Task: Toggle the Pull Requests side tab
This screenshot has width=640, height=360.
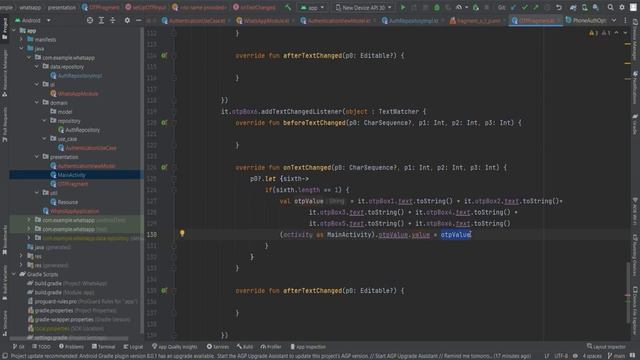Action: (4, 124)
